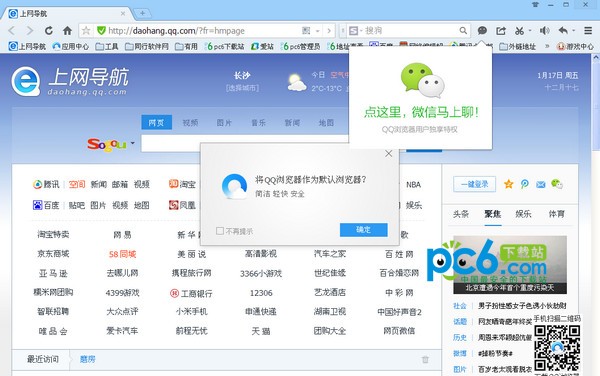
Task: Click the orange star favorites icon beside 一键登录
Action: [x=509, y=184]
